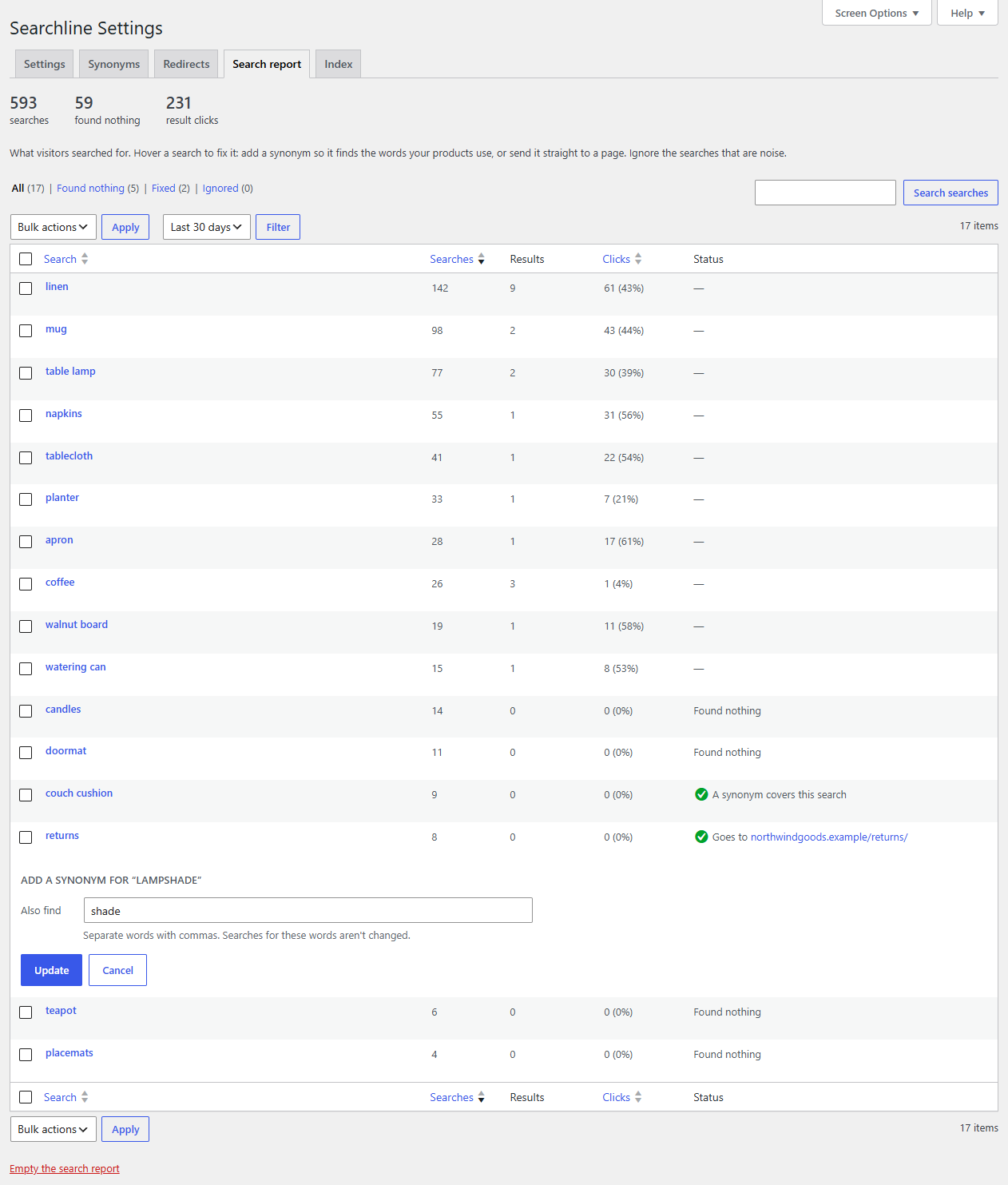Expand the Help panel

tap(967, 13)
